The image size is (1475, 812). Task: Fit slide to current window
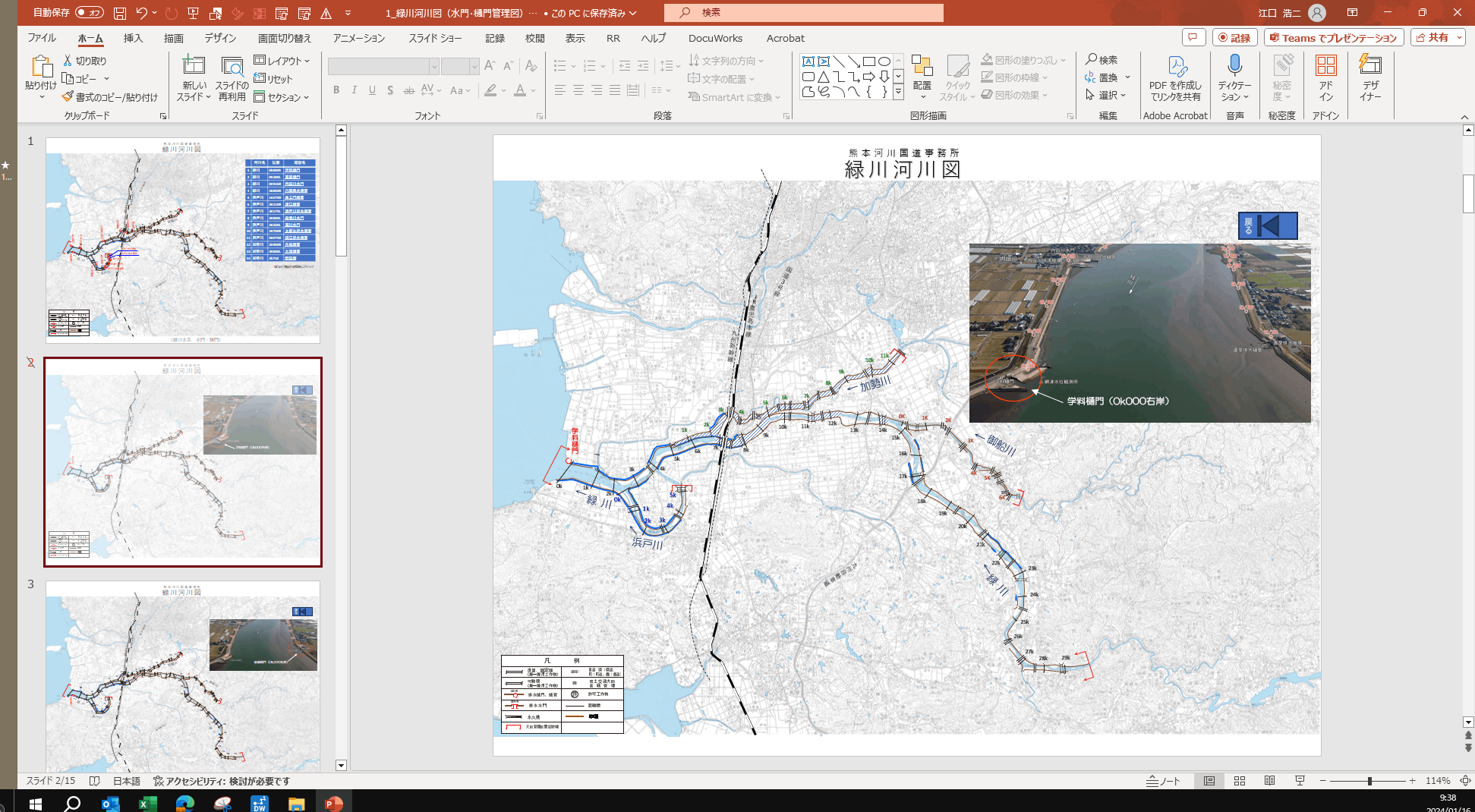1465,781
